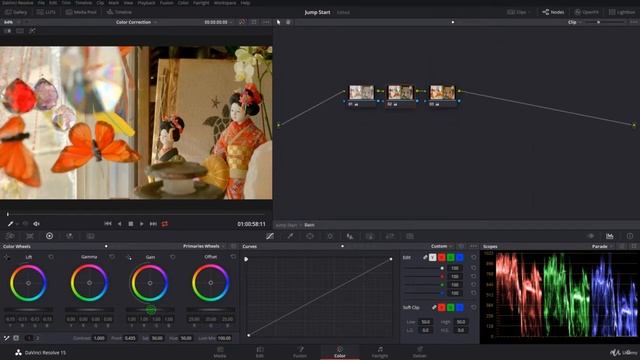Open the Media Pool panel
Viewport: 640px width, 360px height.
coord(81,12)
